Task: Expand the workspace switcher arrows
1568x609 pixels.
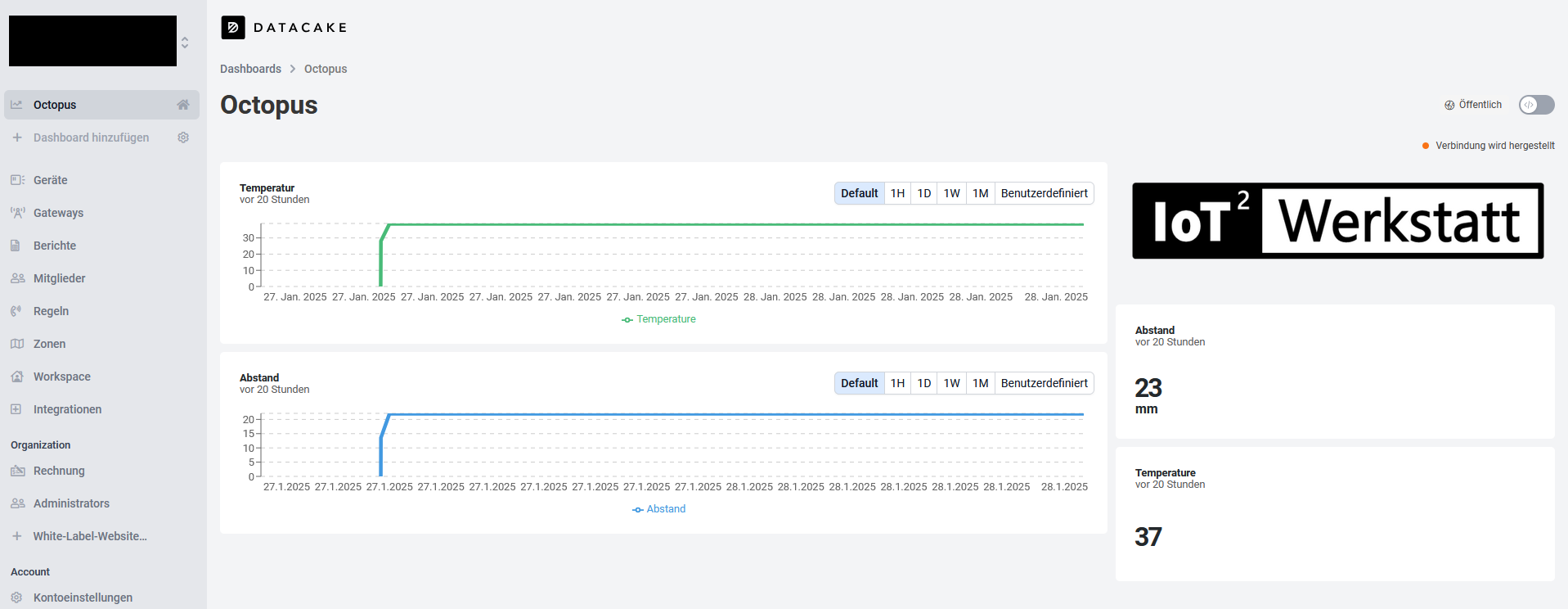Action: (x=185, y=43)
